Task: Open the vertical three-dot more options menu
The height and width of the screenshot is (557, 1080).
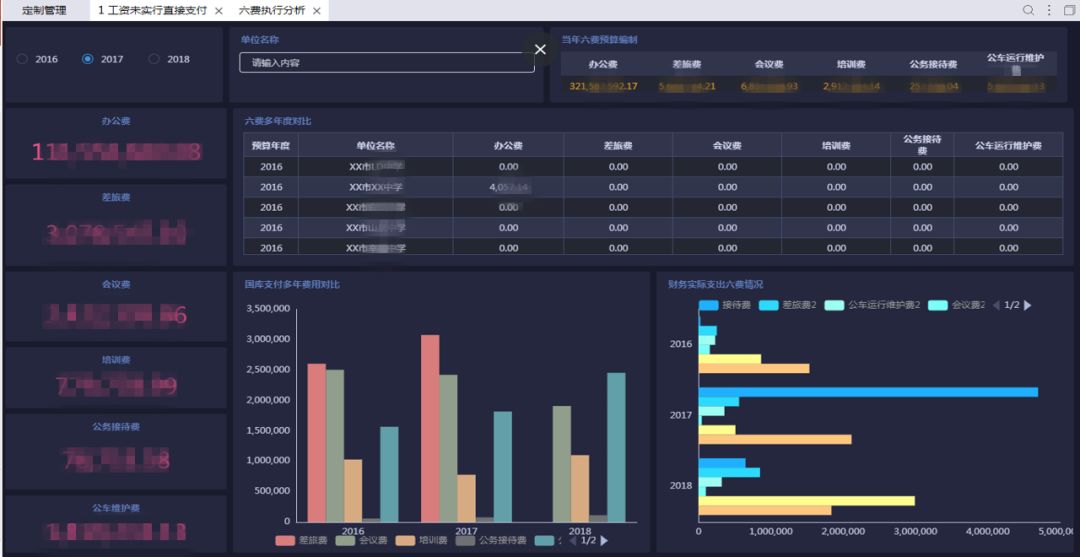Action: [1049, 10]
